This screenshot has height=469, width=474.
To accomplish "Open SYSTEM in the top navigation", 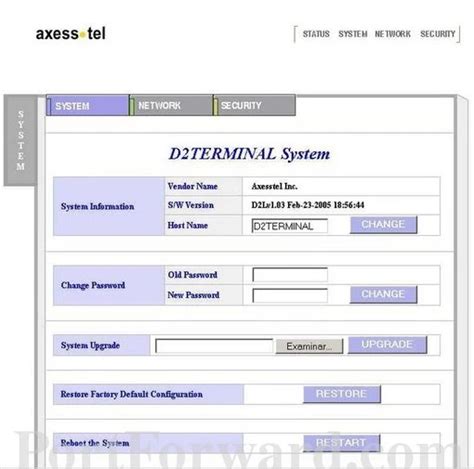I will coord(353,34).
